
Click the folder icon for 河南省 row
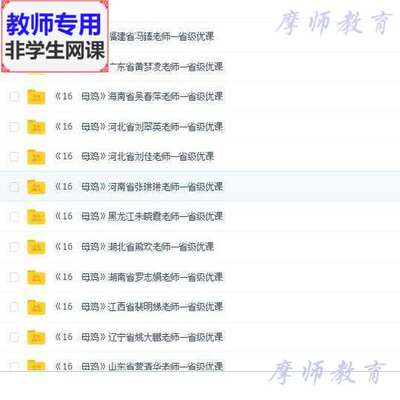36,187
